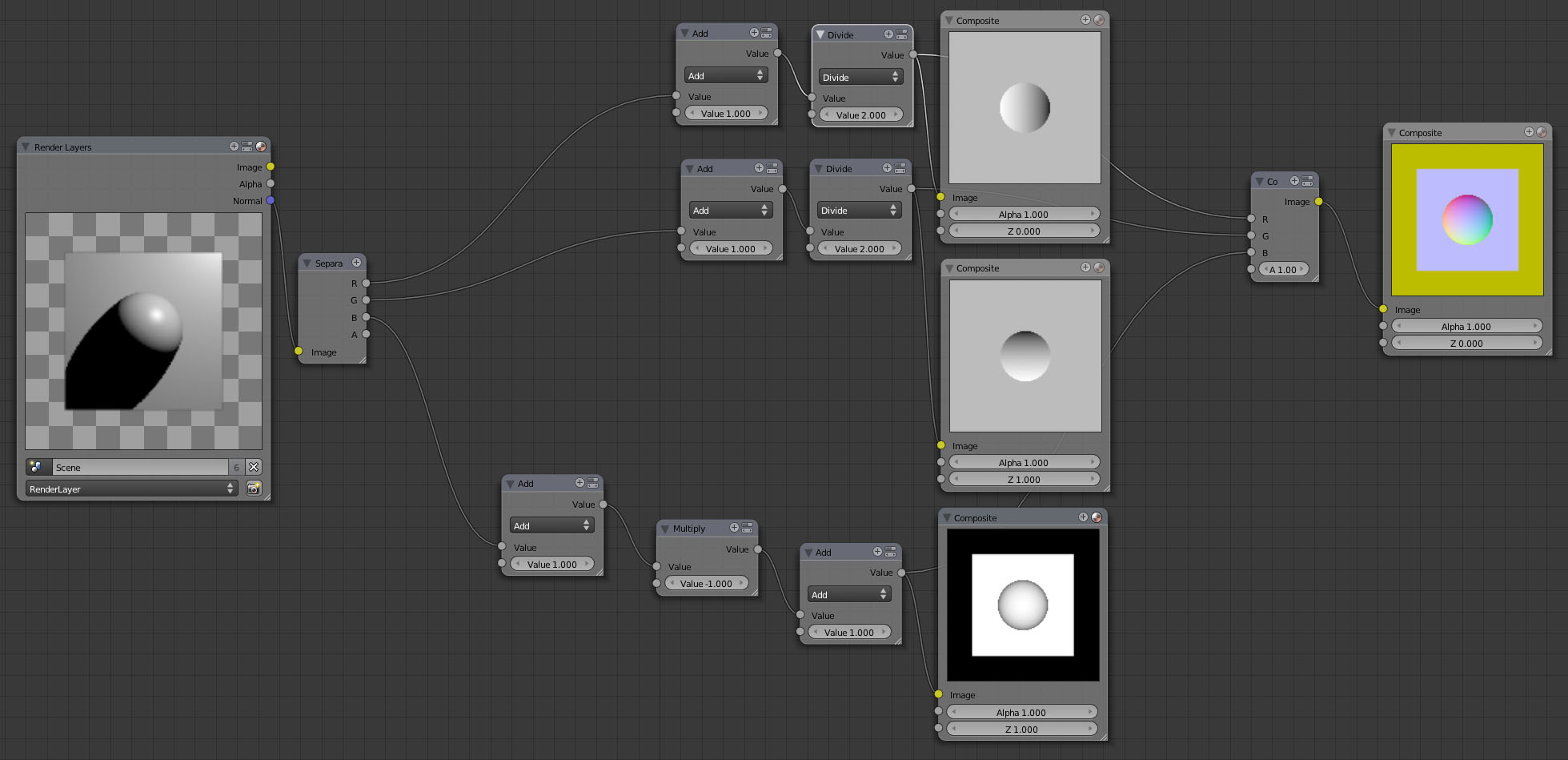Click the Value -1.000 field in Multiply node

pos(706,584)
